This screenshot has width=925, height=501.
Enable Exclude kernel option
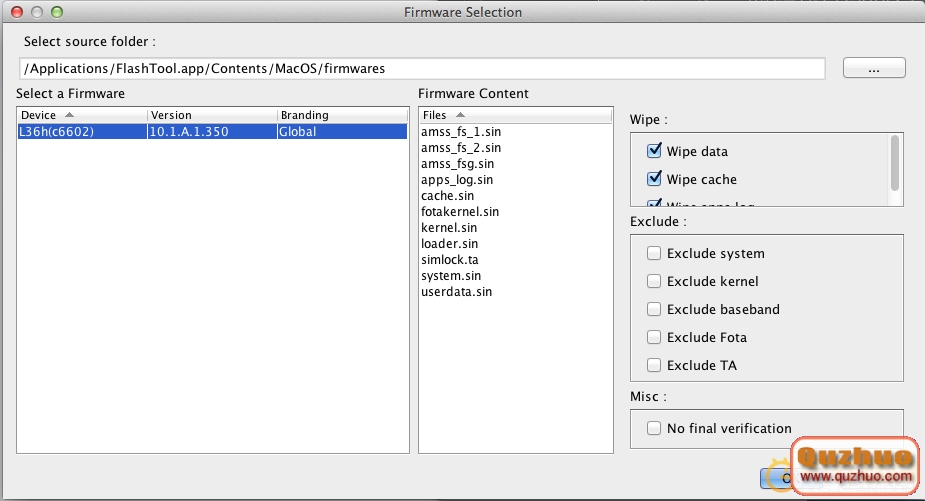point(655,281)
